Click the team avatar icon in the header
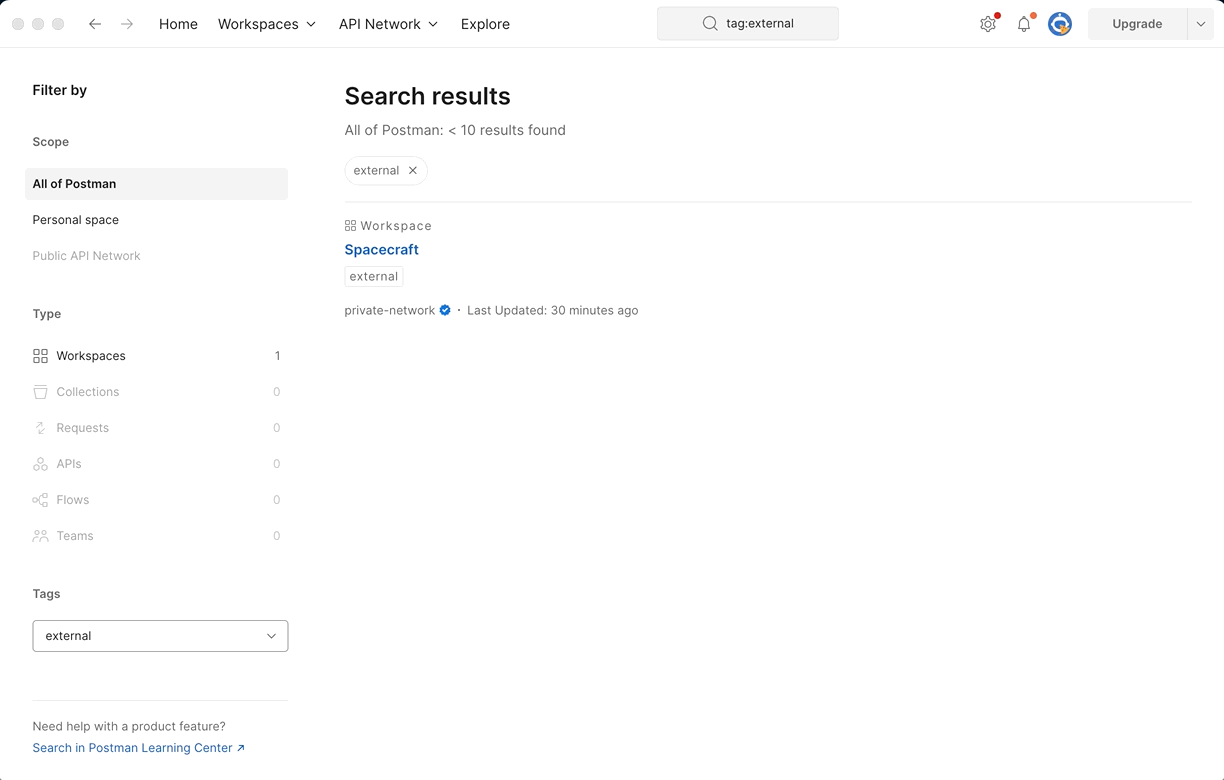The image size is (1224, 780). coord(1060,23)
